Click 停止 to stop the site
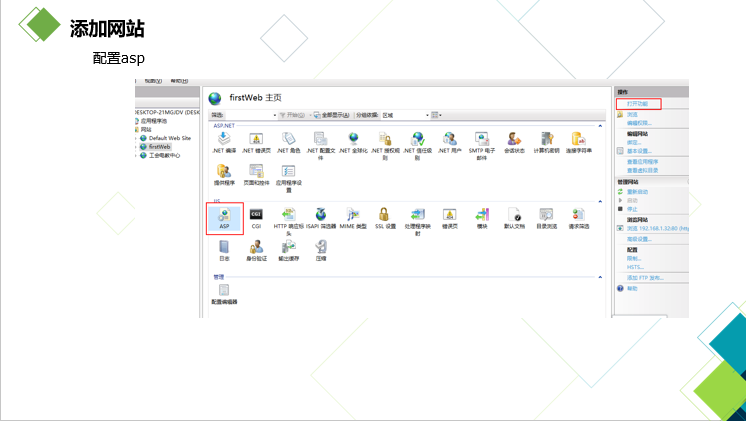746x421 pixels. click(632, 209)
